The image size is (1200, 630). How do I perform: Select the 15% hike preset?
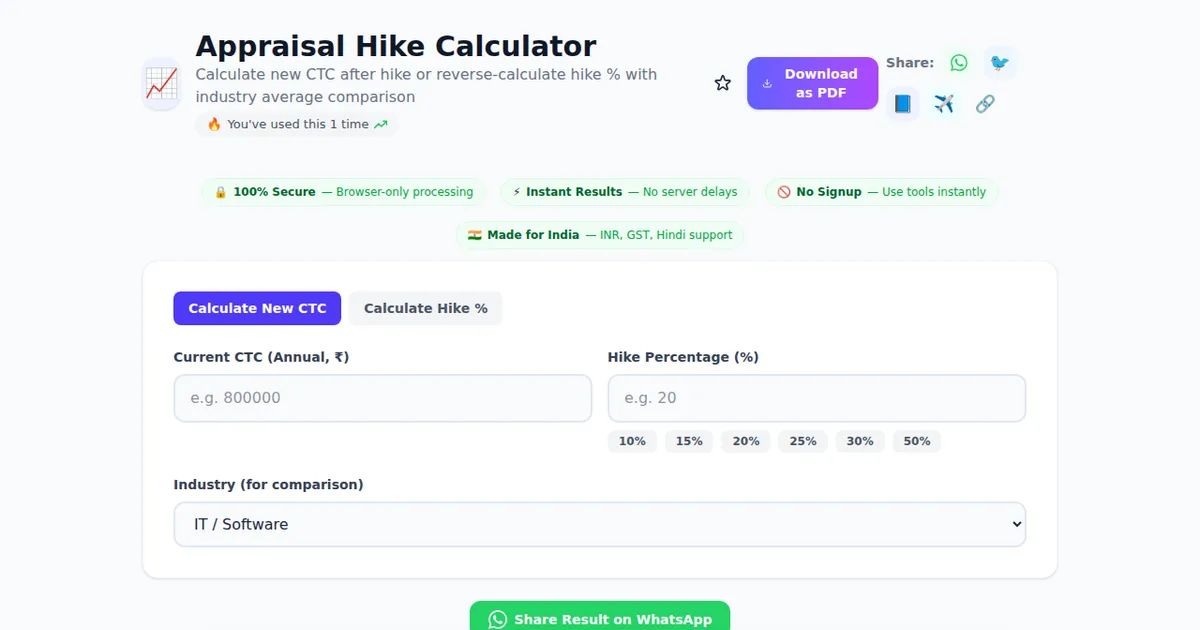click(x=689, y=441)
